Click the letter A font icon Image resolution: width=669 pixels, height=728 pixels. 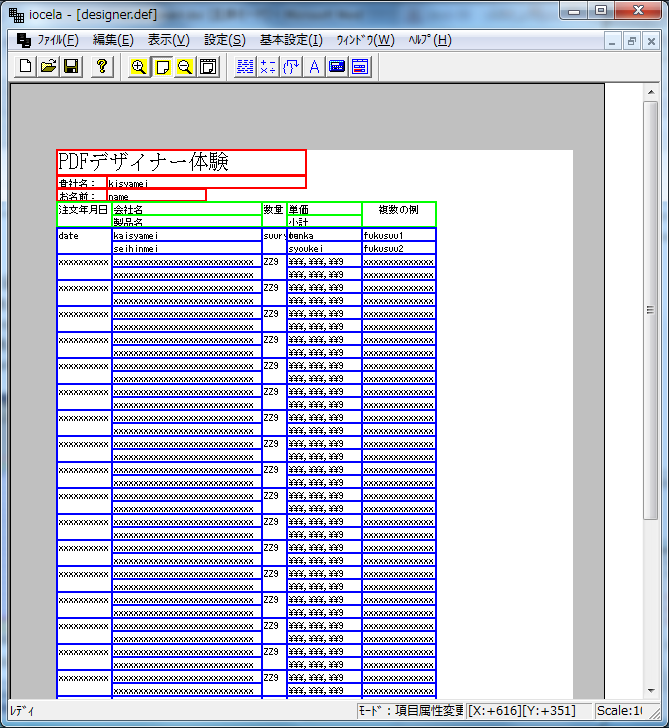[314, 67]
